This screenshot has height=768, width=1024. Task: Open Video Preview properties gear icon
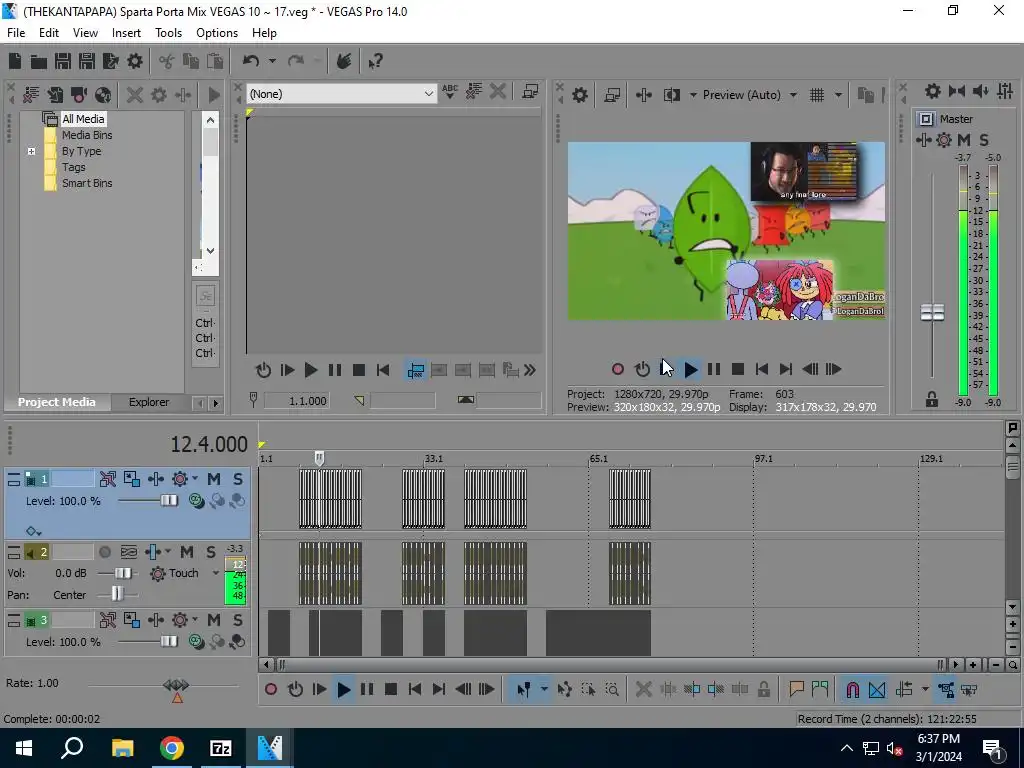[580, 95]
